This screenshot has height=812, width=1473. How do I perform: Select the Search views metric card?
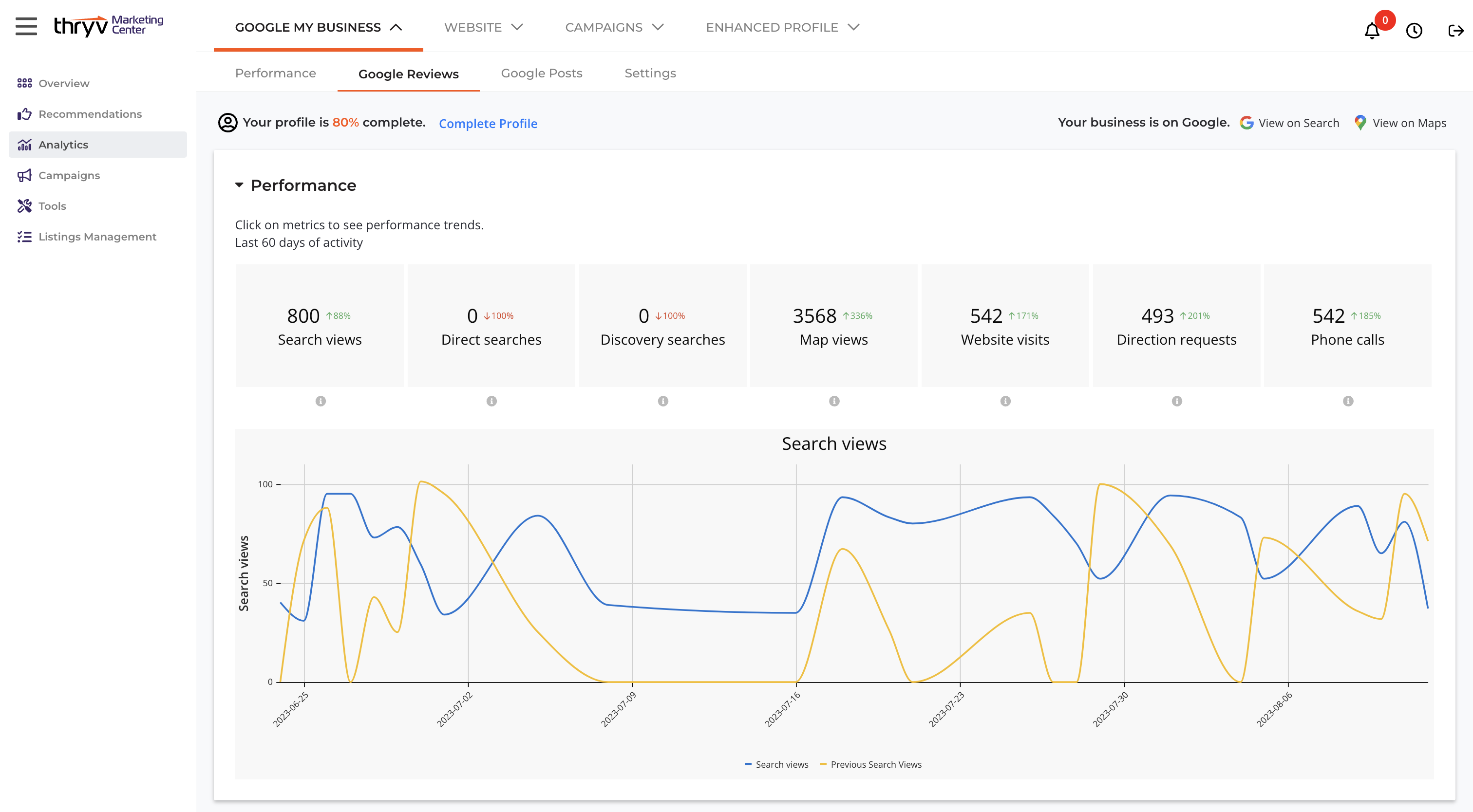coord(320,326)
